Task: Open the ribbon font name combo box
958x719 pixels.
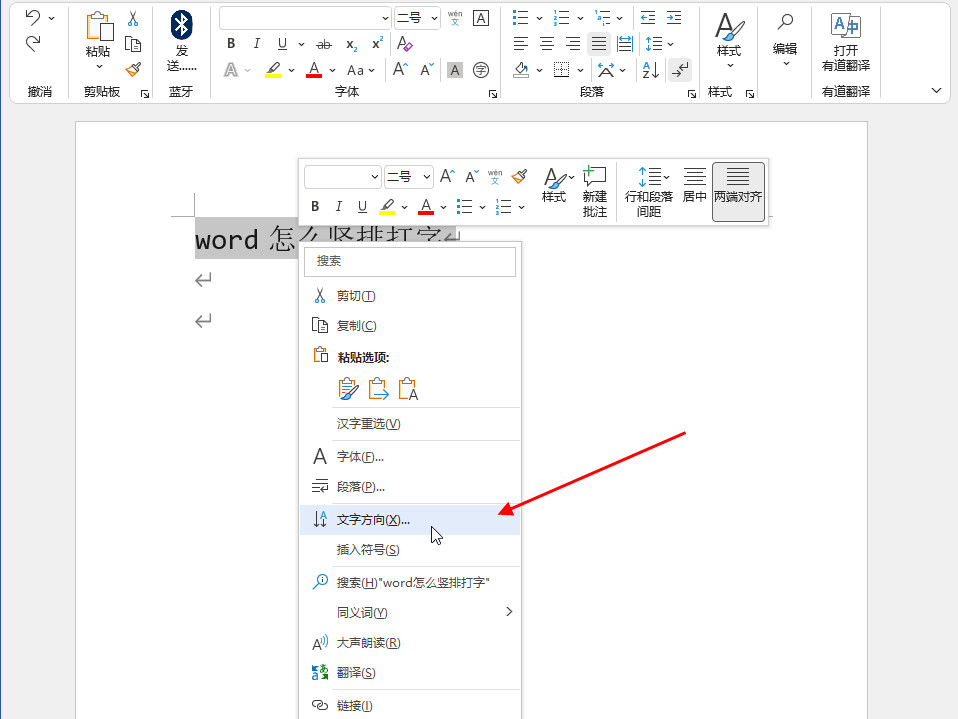Action: click(x=305, y=18)
